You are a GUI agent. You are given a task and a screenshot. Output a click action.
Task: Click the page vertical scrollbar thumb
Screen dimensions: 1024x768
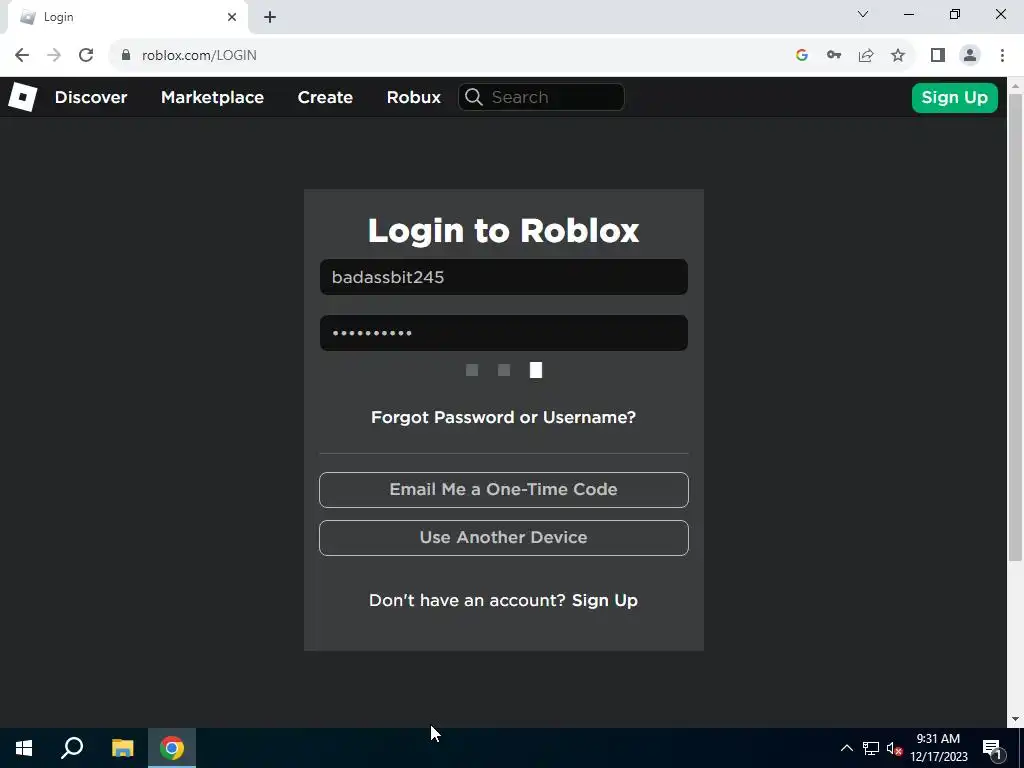(x=1016, y=327)
